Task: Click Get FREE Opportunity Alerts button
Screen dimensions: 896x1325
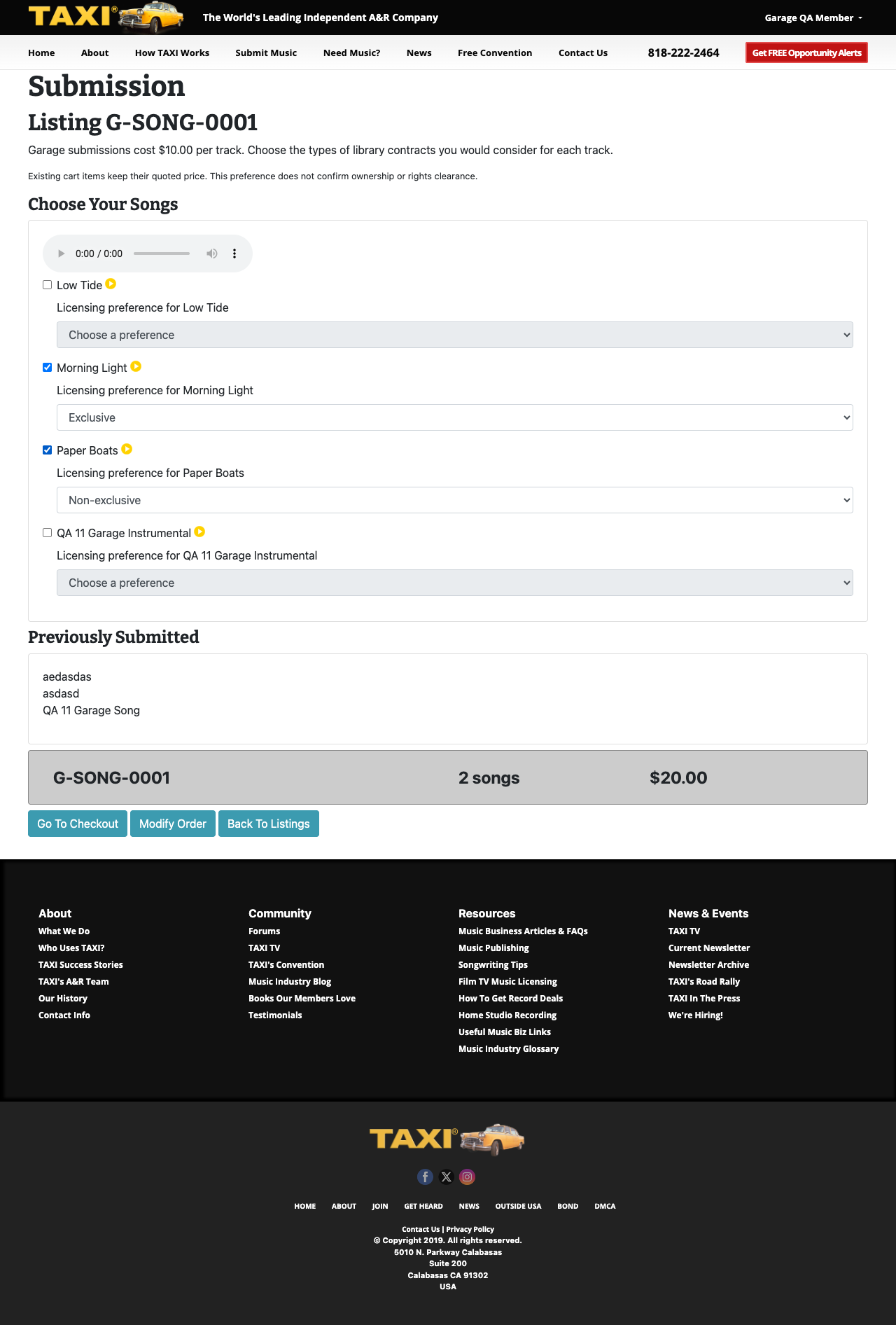Action: point(806,53)
